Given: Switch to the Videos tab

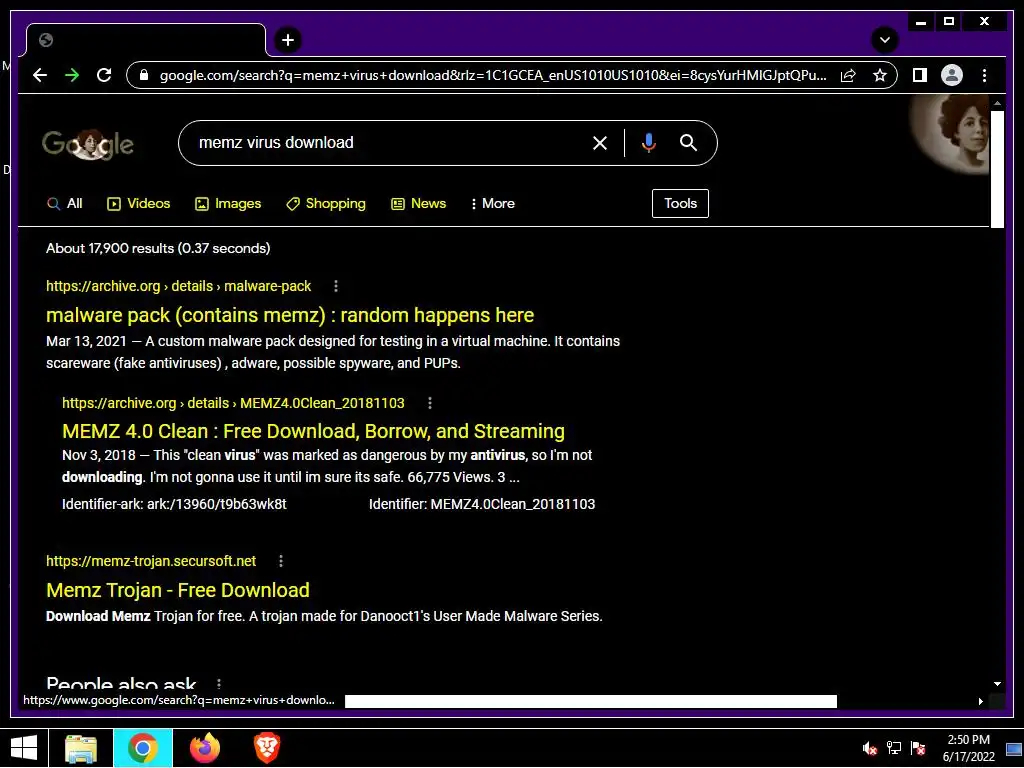Looking at the screenshot, I should (138, 204).
